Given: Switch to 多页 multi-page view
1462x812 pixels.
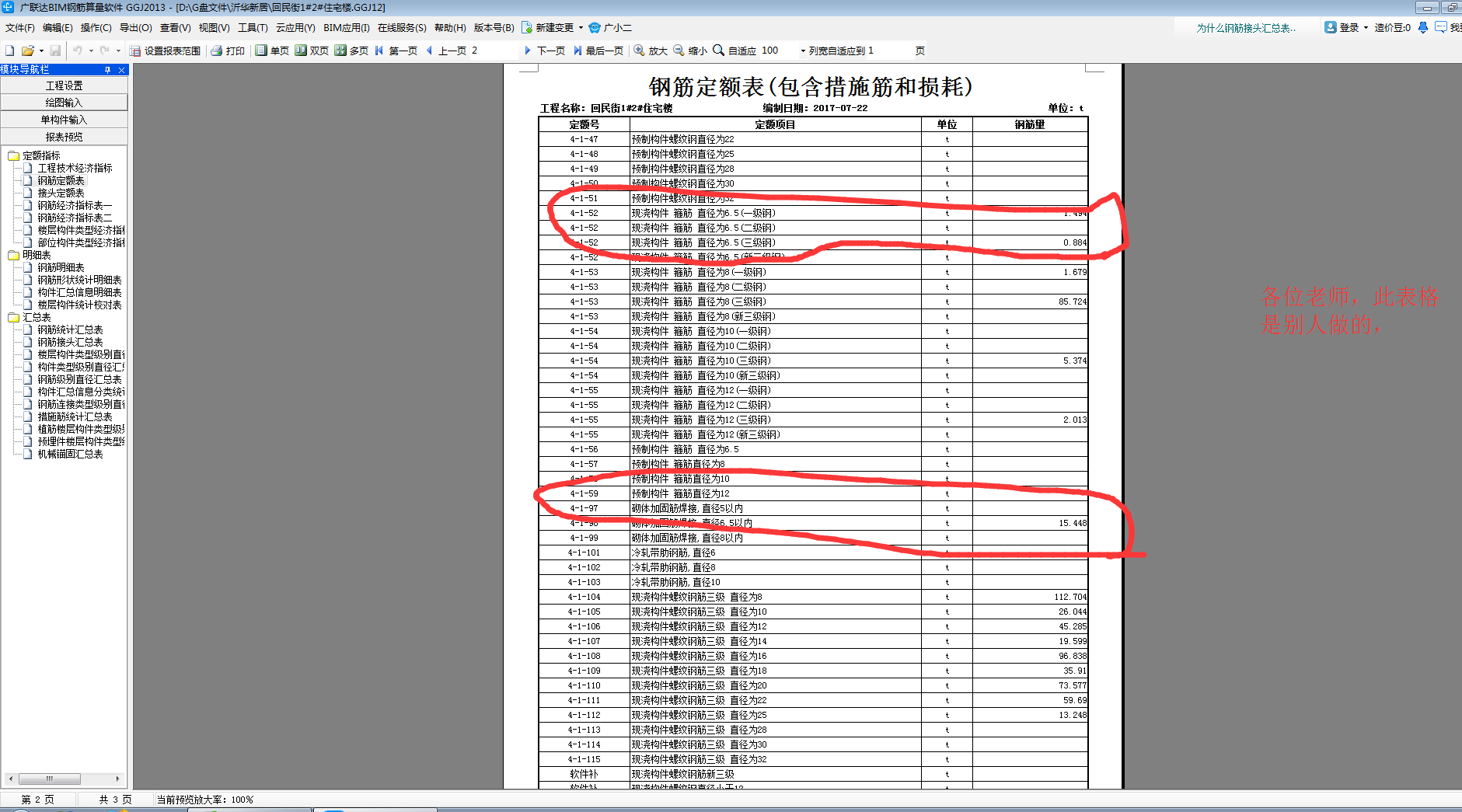Looking at the screenshot, I should 351,51.
